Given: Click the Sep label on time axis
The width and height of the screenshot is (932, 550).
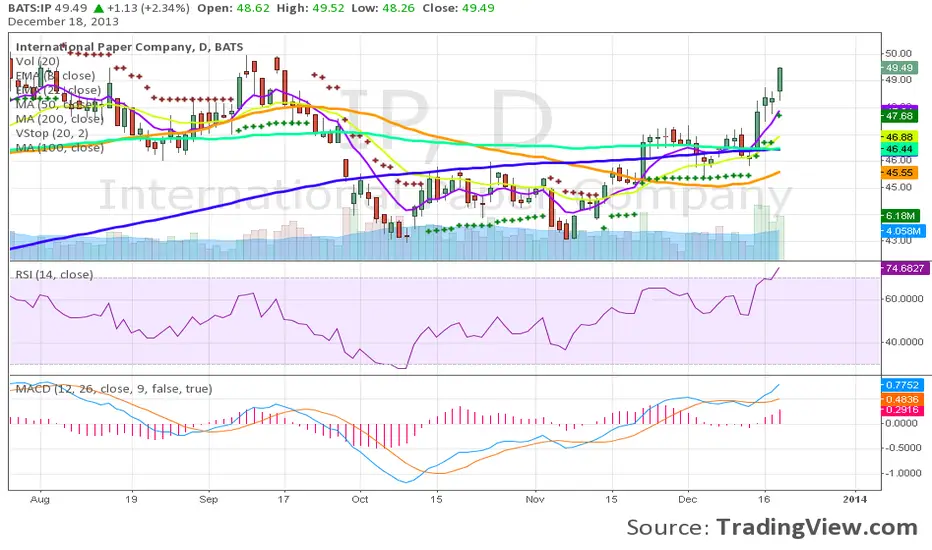Looking at the screenshot, I should click(209, 499).
